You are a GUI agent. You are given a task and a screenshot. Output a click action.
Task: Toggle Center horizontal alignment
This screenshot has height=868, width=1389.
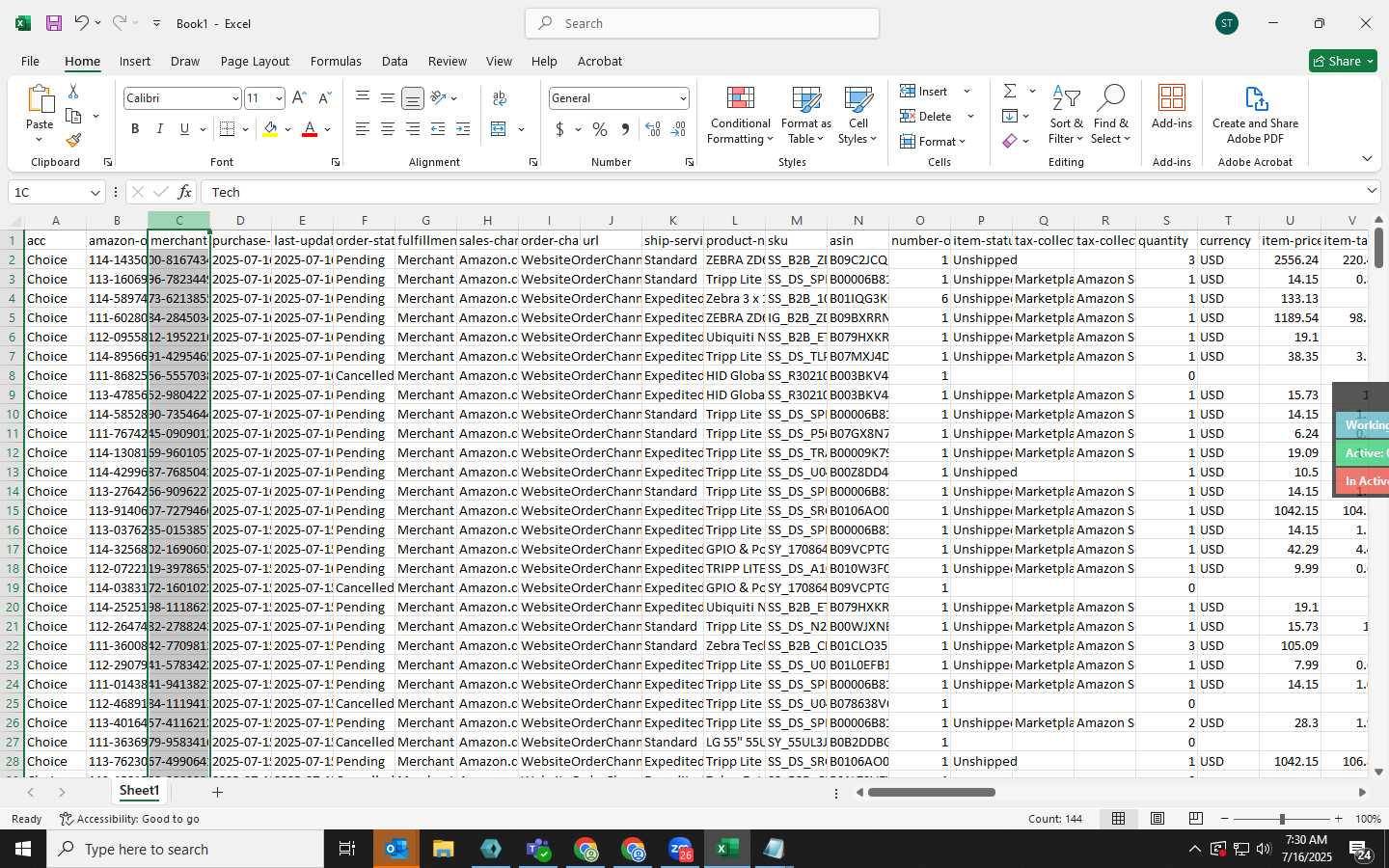pyautogui.click(x=388, y=129)
